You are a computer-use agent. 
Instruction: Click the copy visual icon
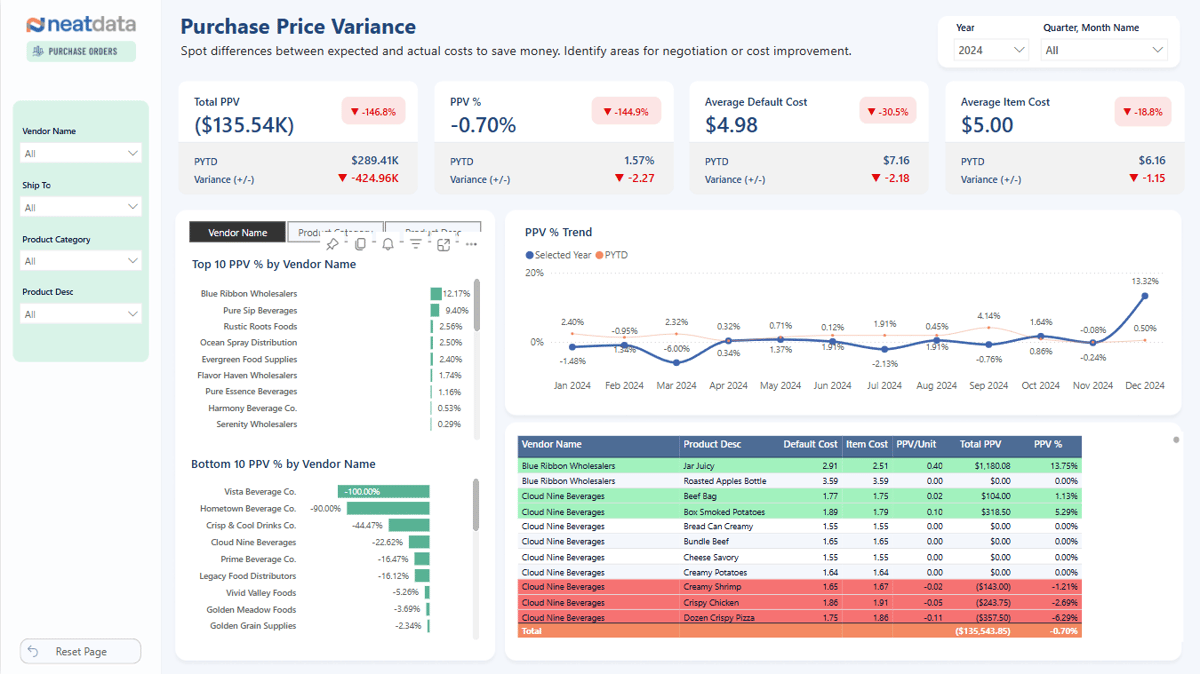click(360, 244)
